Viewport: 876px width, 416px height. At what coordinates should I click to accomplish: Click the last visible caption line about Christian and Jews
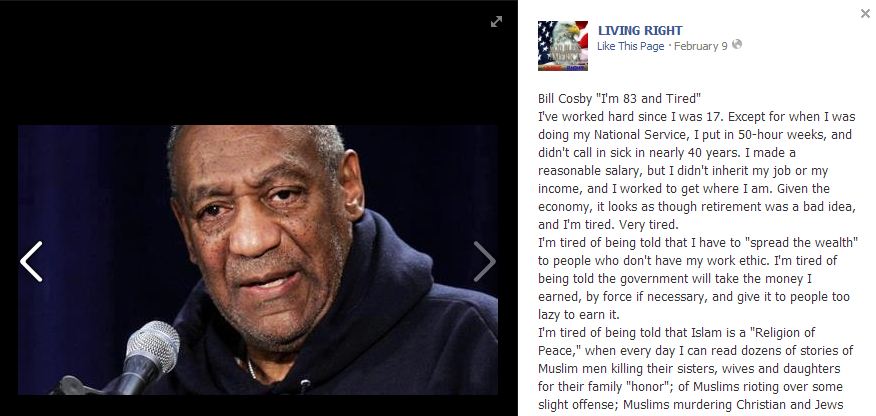(691, 404)
